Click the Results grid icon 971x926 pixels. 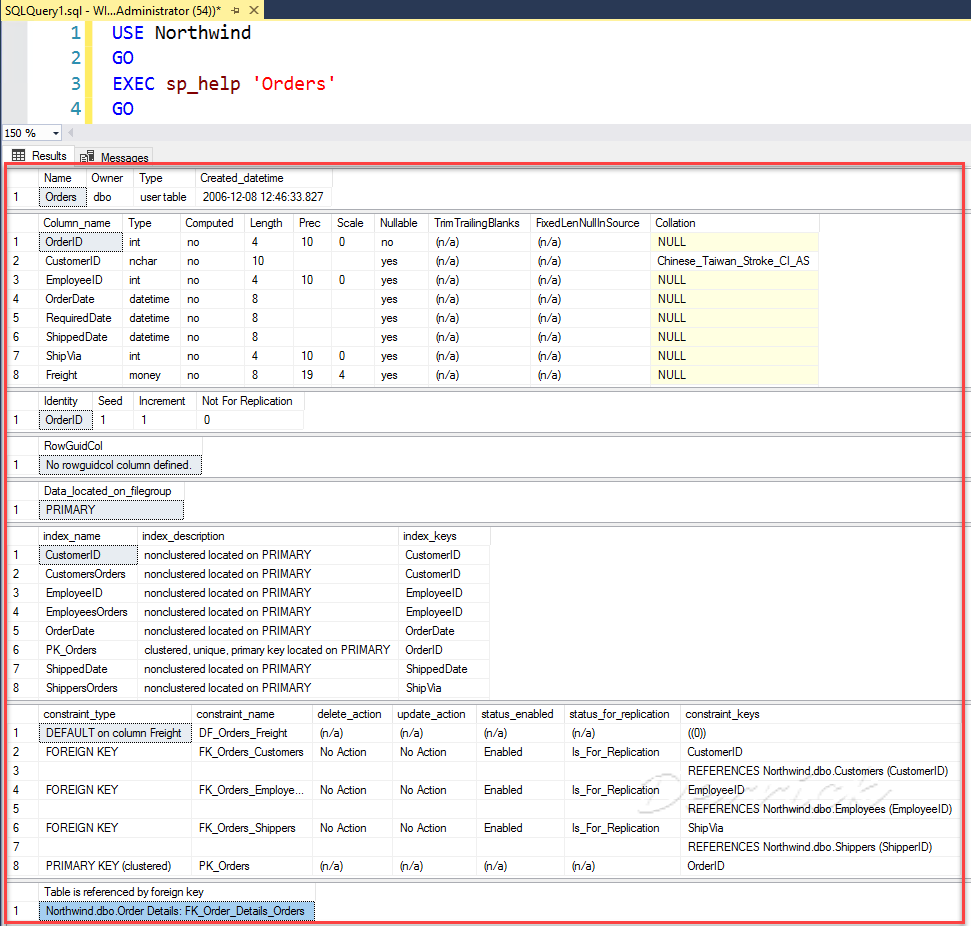(x=17, y=156)
